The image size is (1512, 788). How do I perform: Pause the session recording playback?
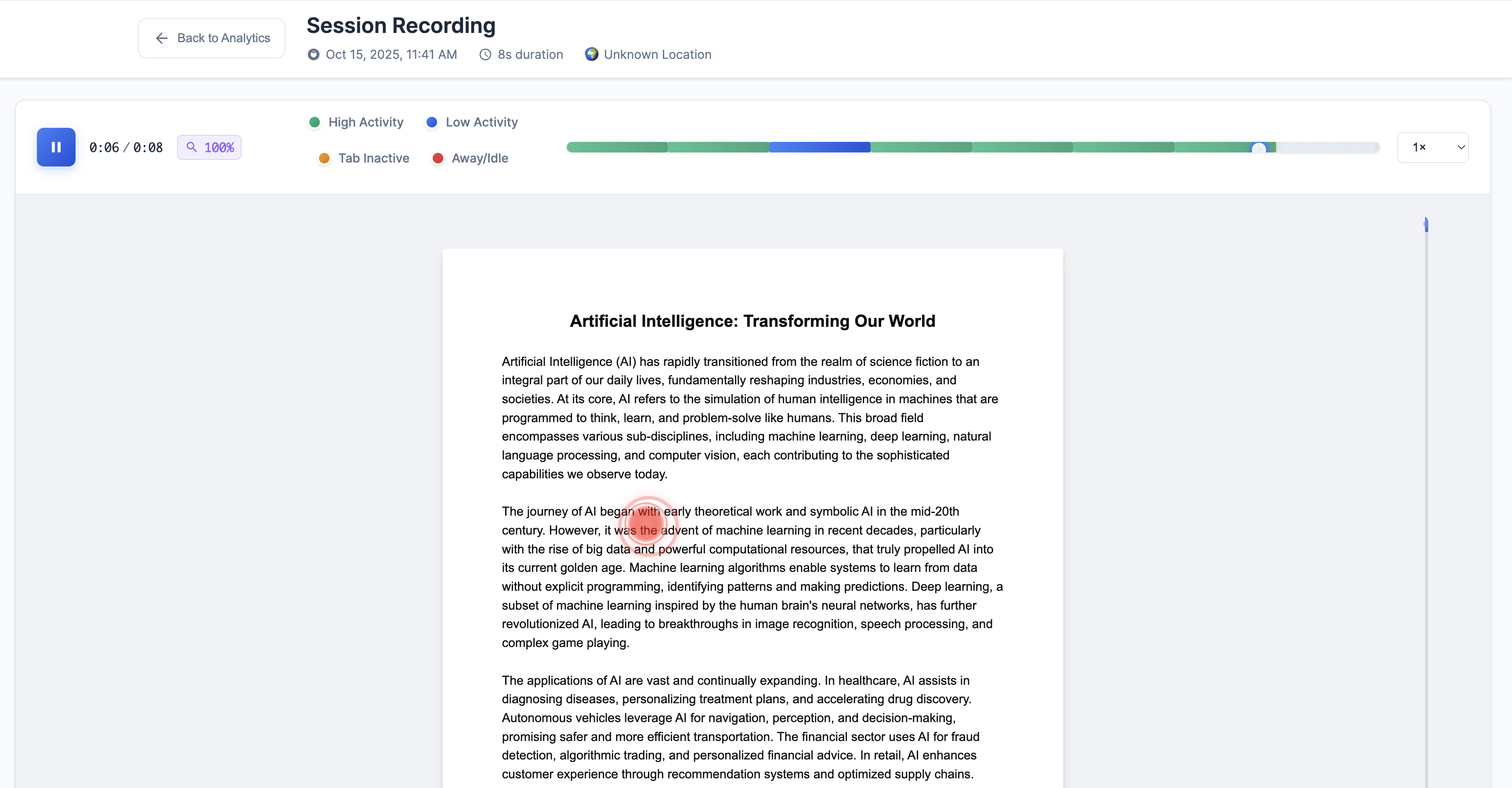point(56,147)
